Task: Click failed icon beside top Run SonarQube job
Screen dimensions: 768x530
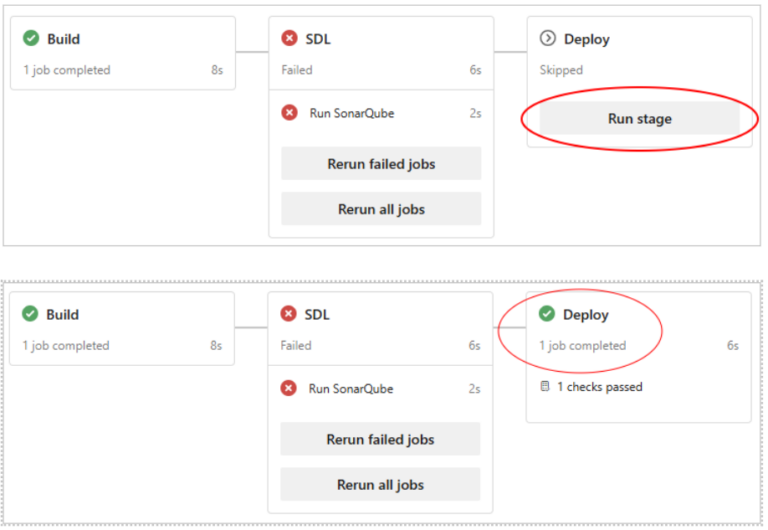Action: click(289, 113)
